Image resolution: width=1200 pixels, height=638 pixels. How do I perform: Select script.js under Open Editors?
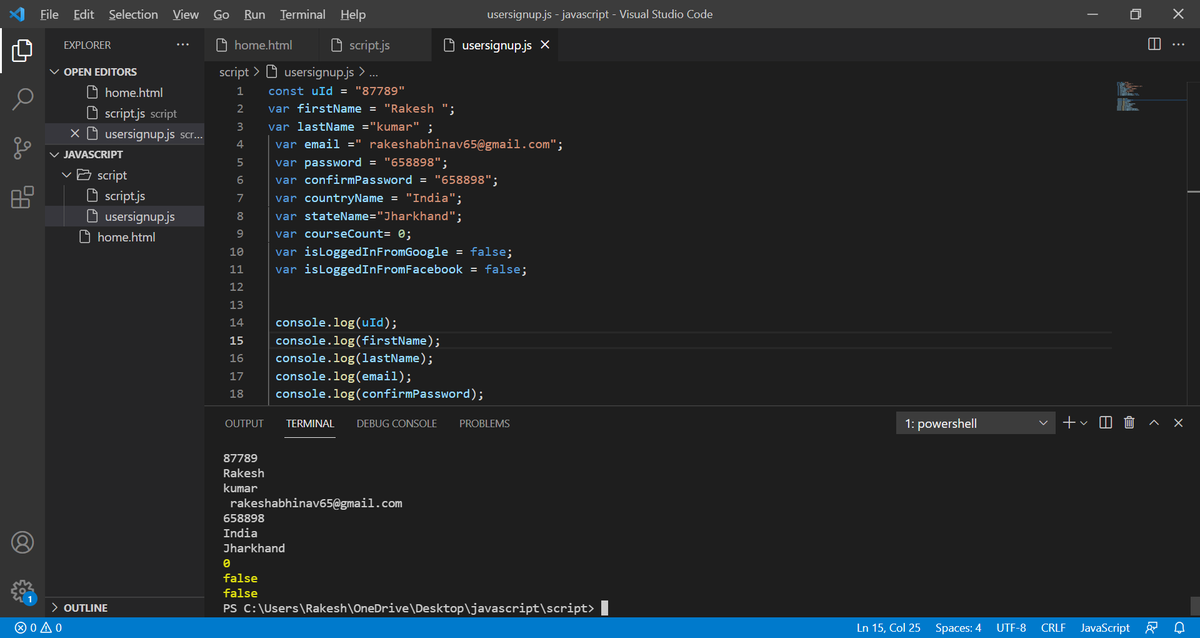point(125,113)
